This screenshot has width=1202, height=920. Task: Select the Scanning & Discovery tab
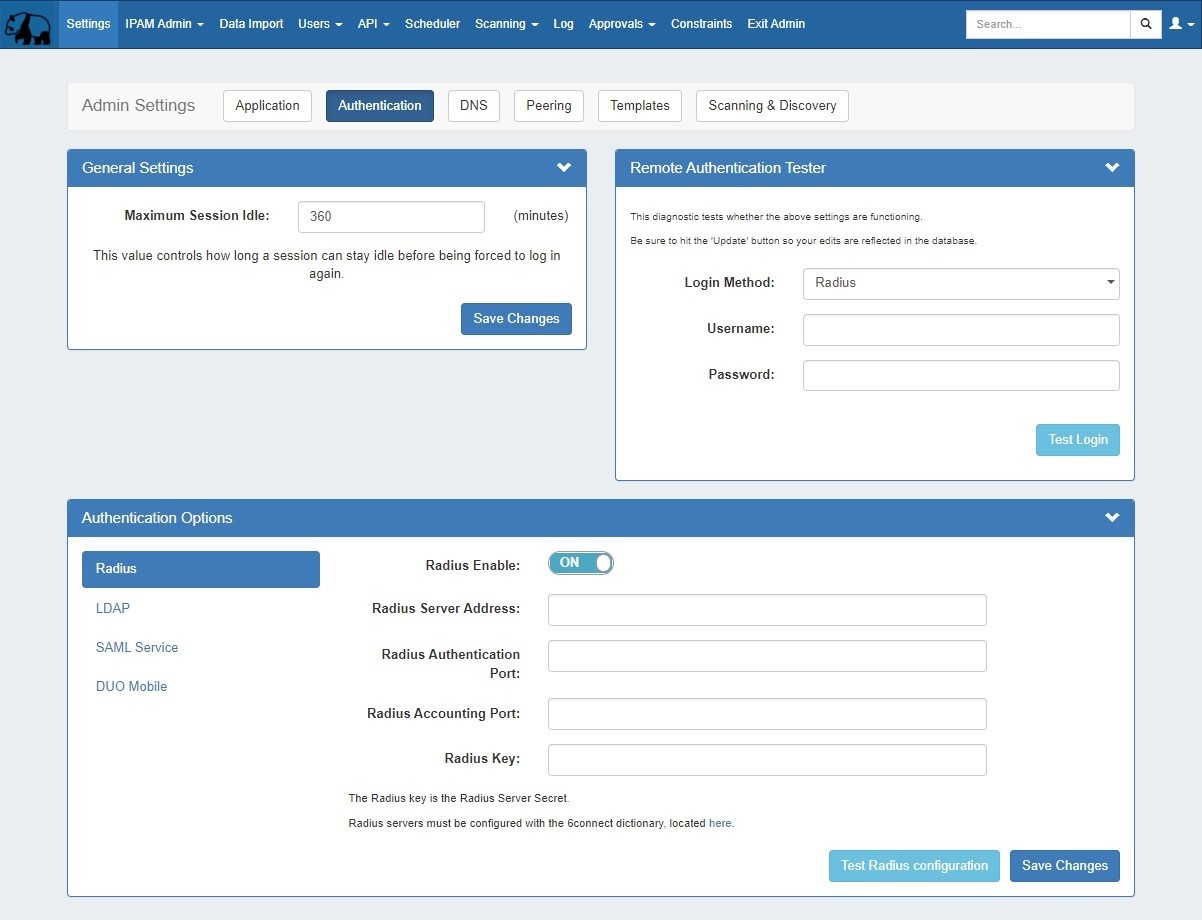click(x=772, y=106)
